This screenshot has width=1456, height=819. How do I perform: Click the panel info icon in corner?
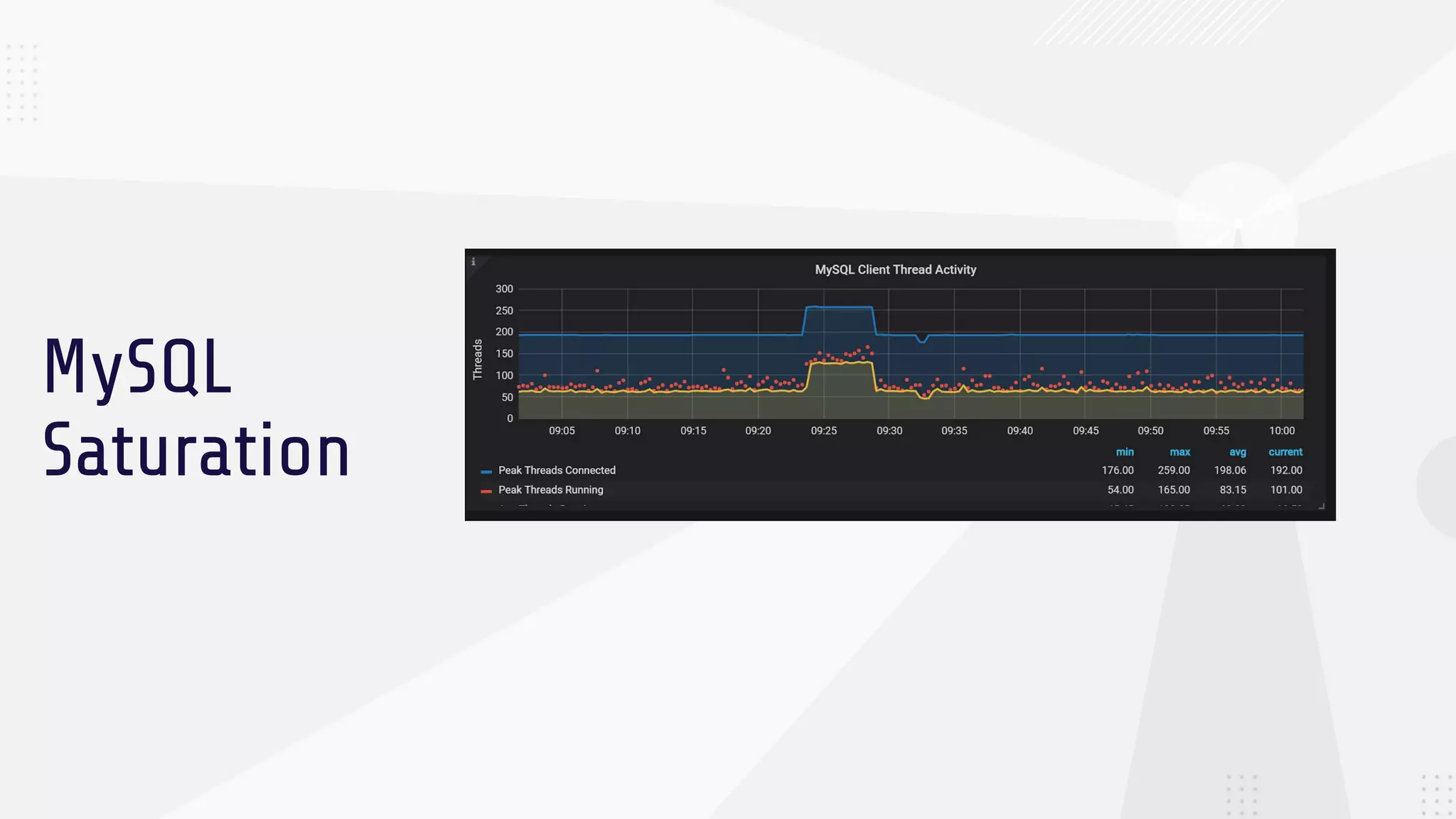pyautogui.click(x=473, y=262)
